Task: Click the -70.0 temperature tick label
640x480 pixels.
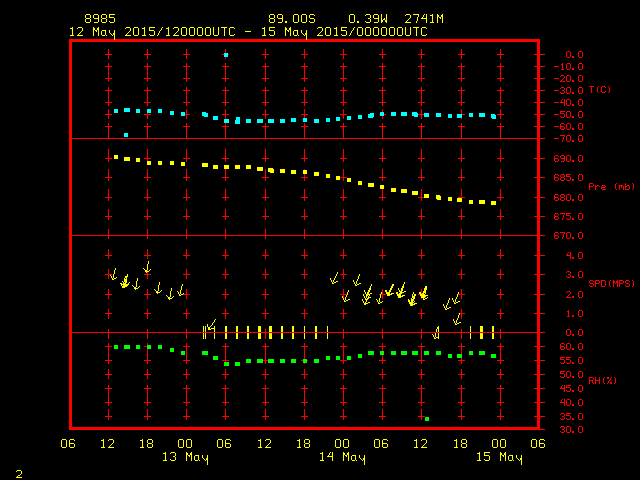Action: pyautogui.click(x=569, y=139)
